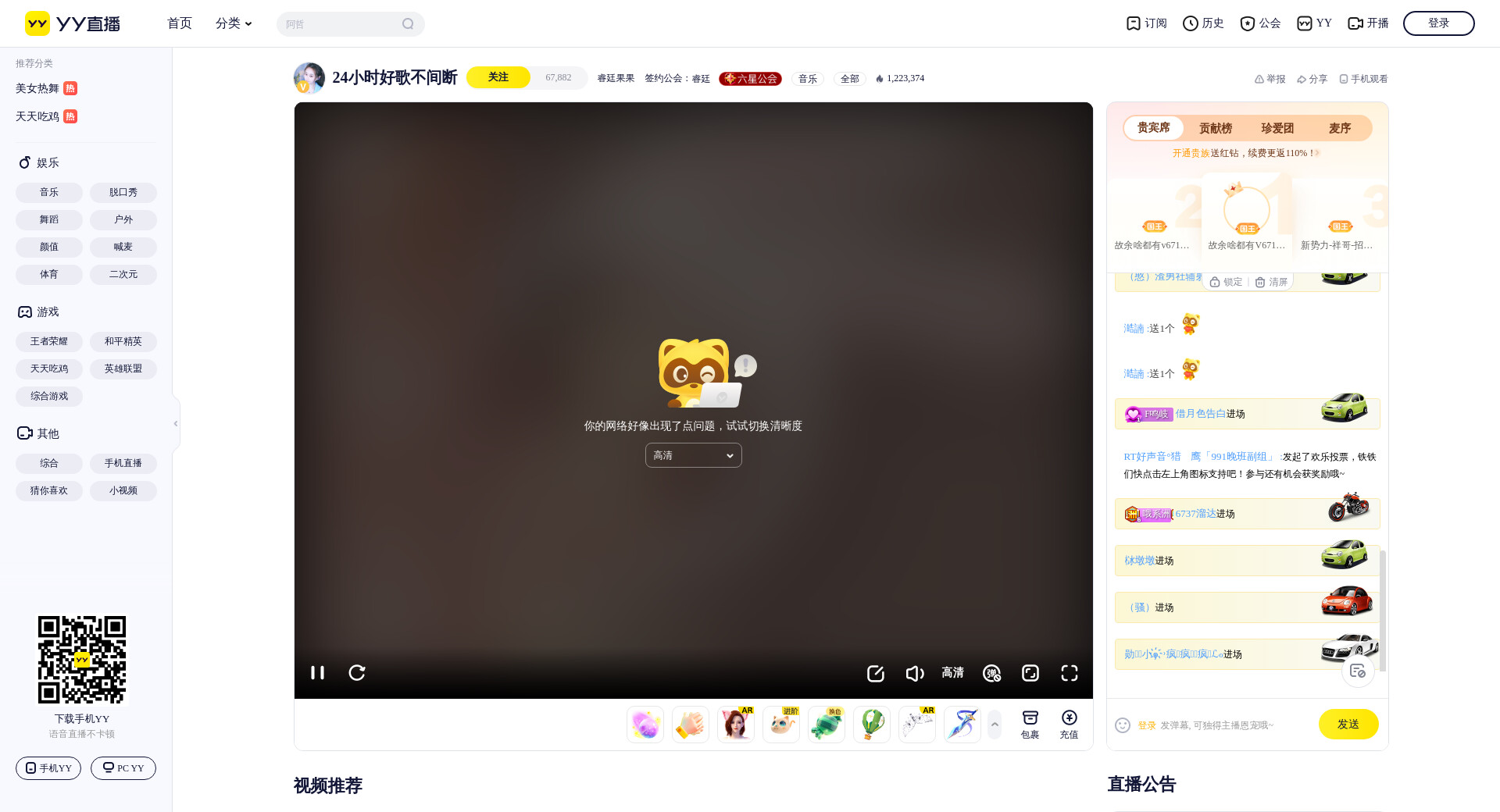Screen dimensions: 1500x812
Task: Click the 下载手机YY QR code
Action: 82,660
